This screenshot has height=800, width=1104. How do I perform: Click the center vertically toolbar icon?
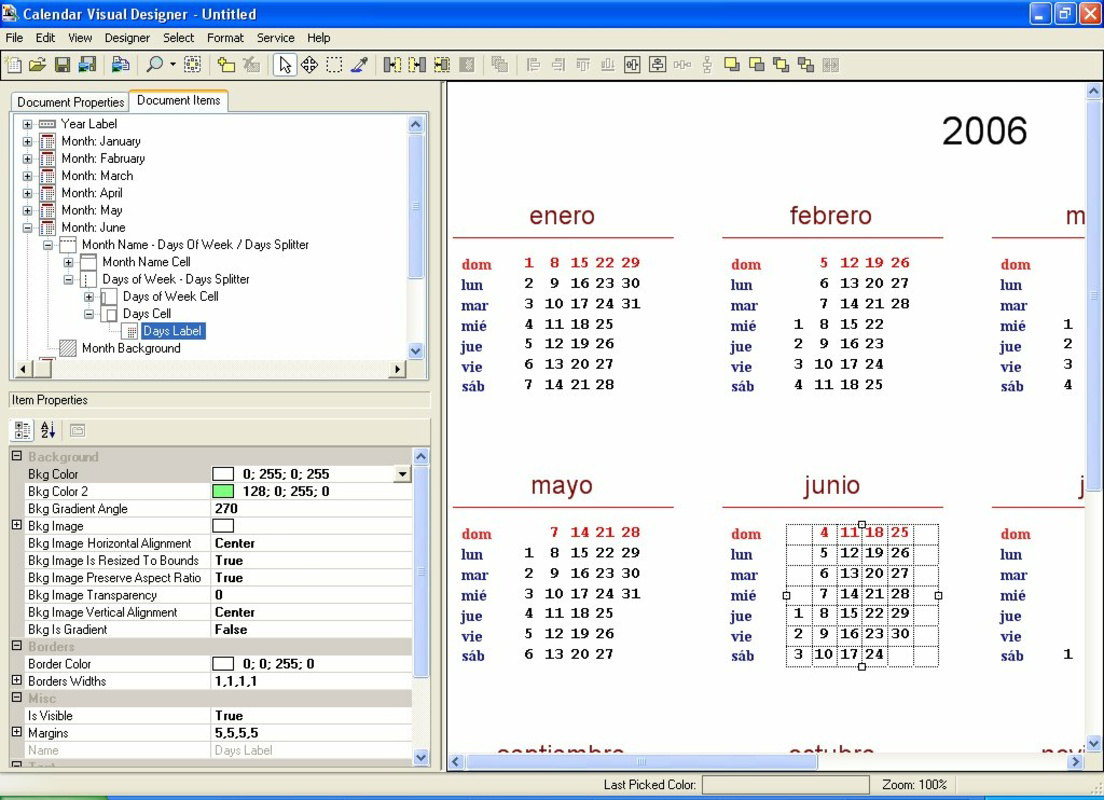(657, 65)
